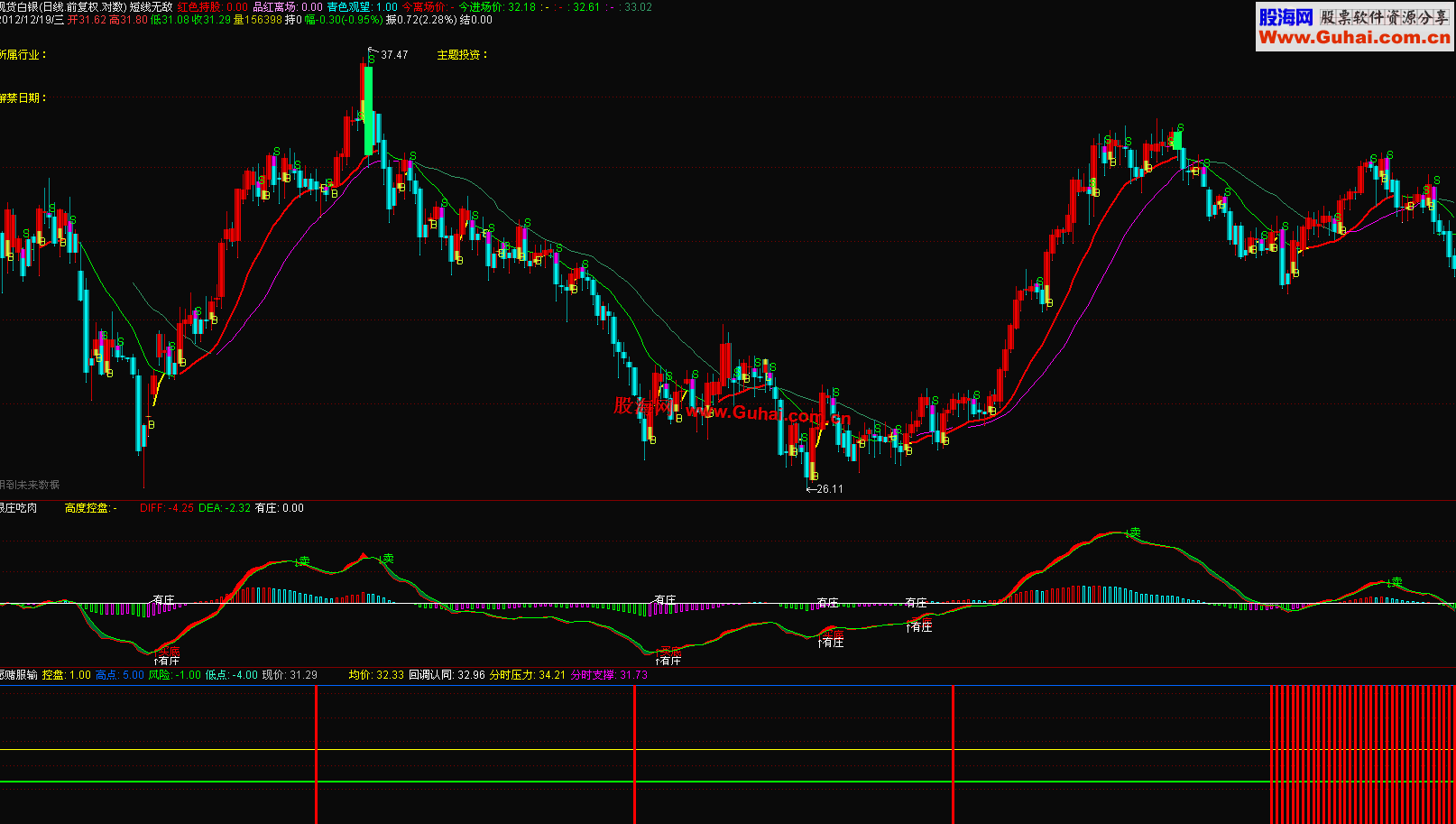This screenshot has height=824, width=1456.
Task: Click the 解禁日期 label
Action: click(23, 98)
